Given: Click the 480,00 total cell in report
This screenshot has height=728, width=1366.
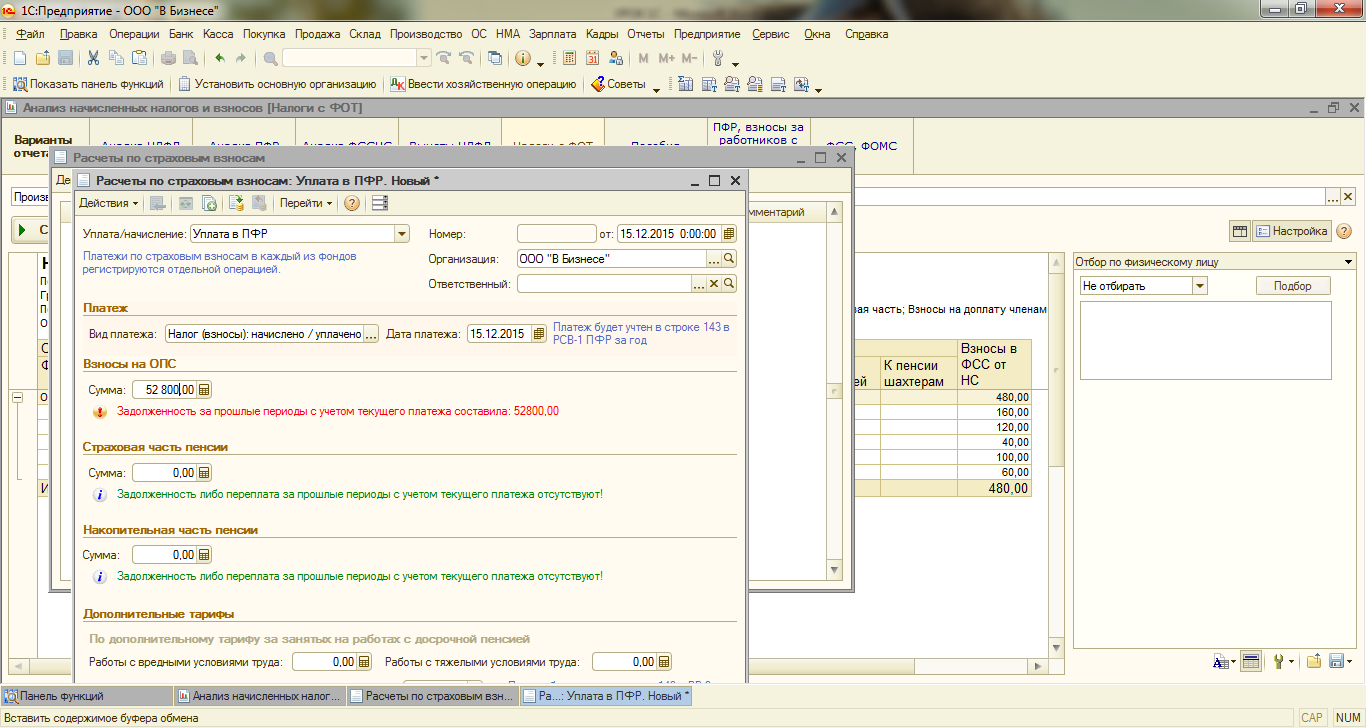Looking at the screenshot, I should click(x=994, y=489).
